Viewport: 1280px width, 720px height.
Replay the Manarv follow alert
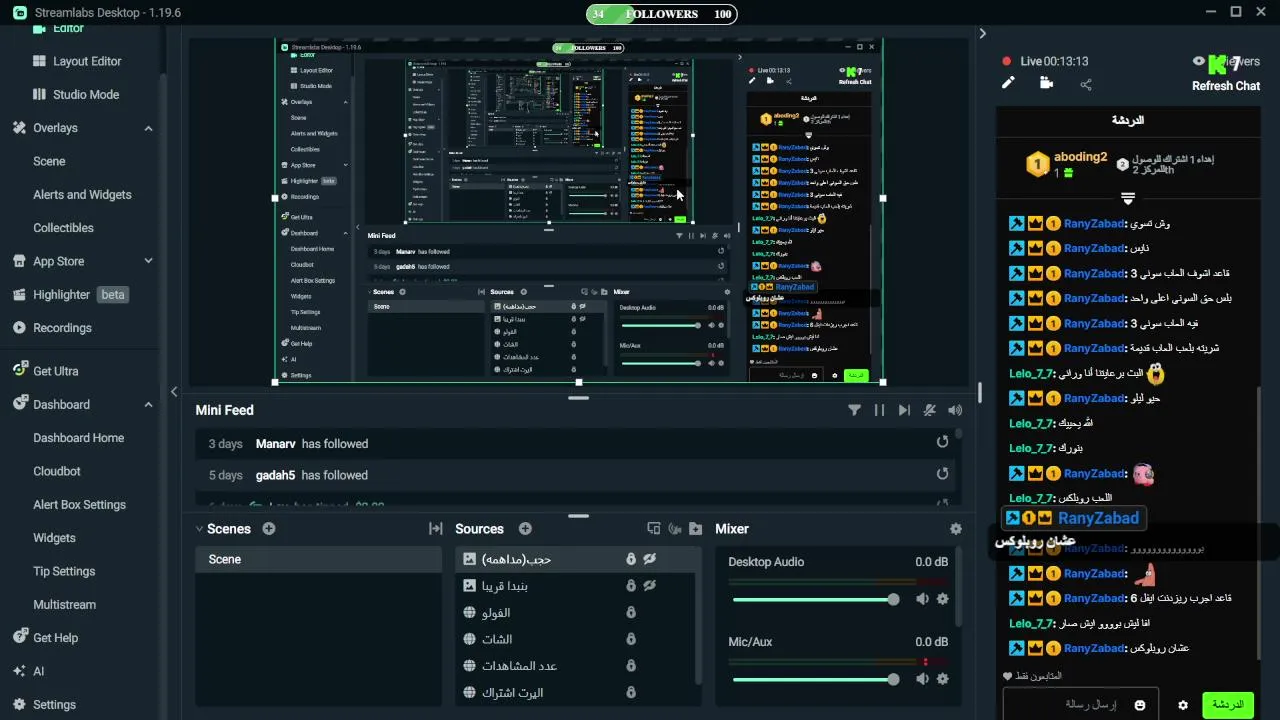click(942, 442)
